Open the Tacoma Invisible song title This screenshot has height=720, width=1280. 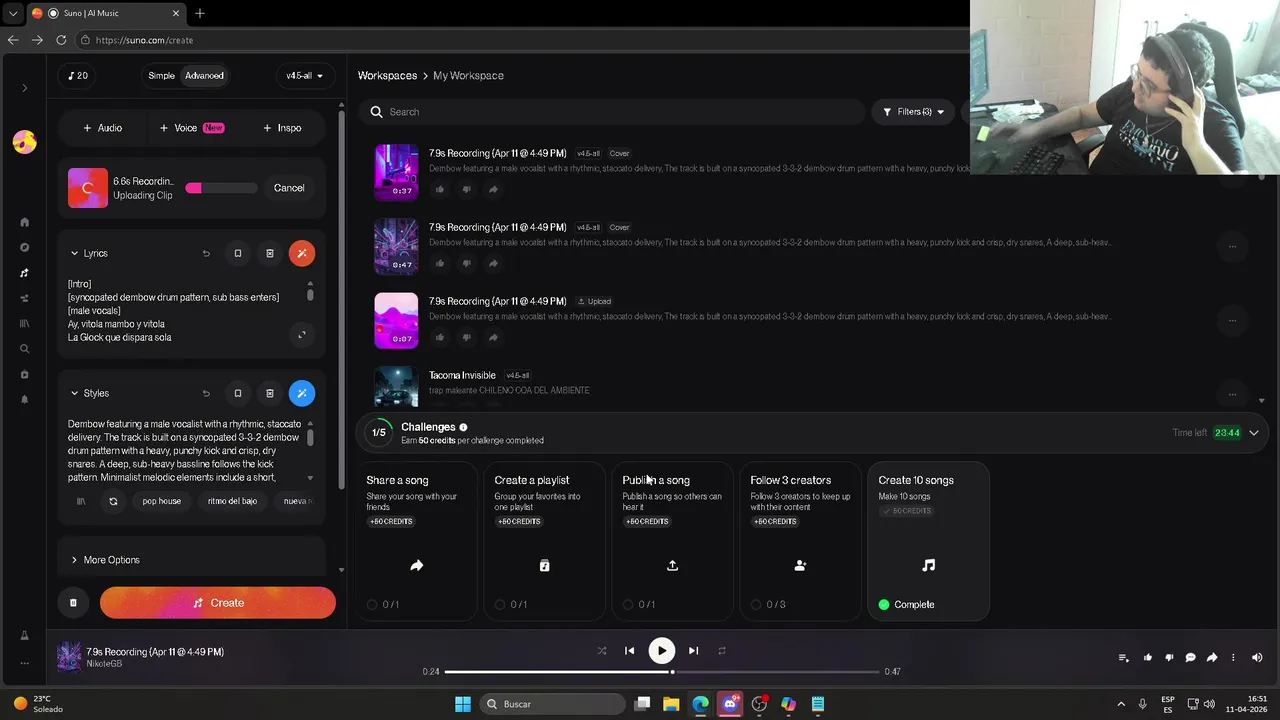click(462, 375)
